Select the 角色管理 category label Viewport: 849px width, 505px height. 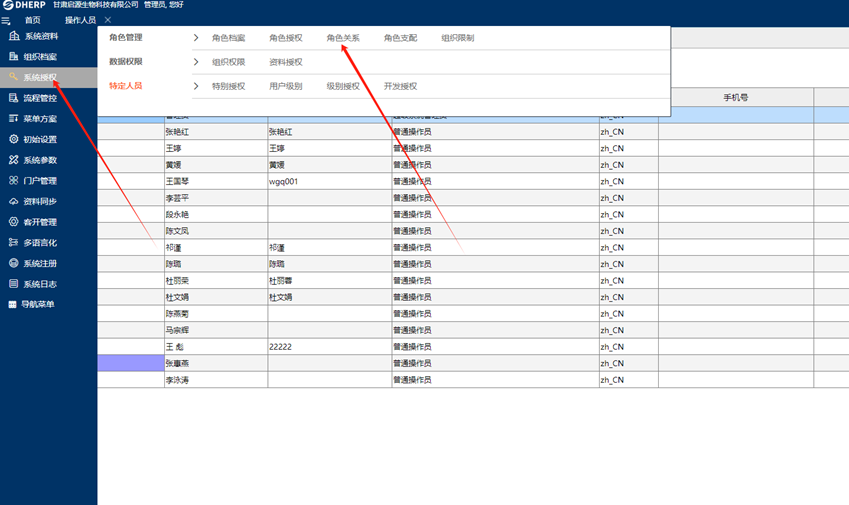click(126, 37)
